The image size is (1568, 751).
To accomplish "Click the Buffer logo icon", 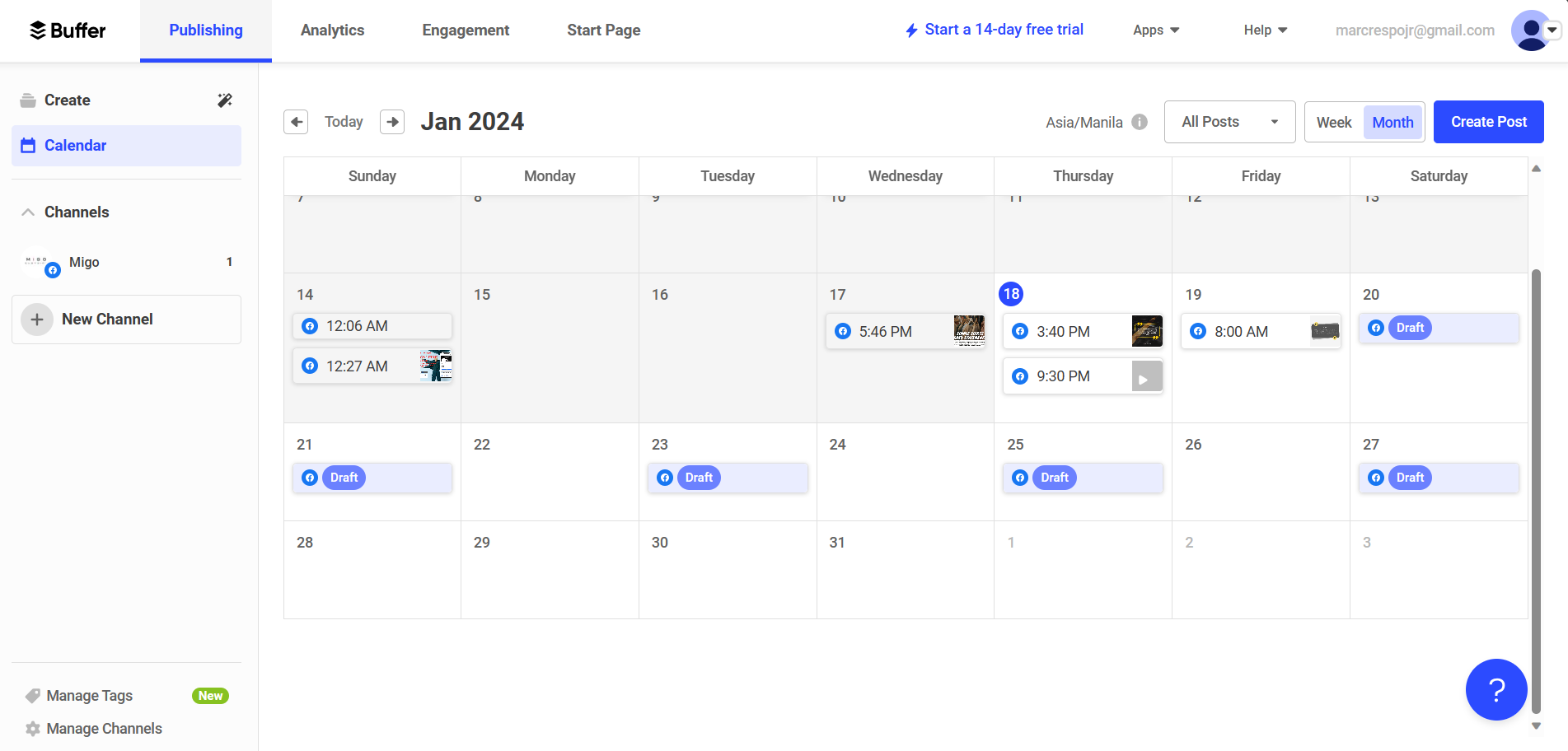I will coord(38,30).
